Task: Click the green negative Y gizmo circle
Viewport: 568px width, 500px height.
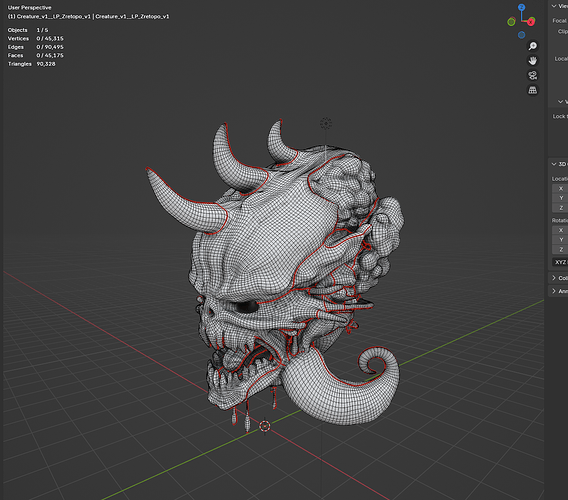Action: pyautogui.click(x=511, y=22)
